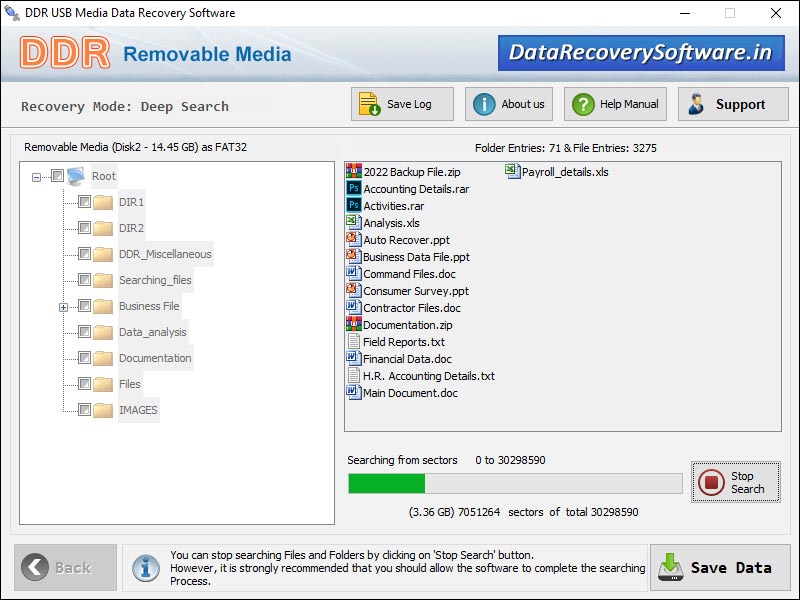Click the info icon in the bottom notice bar
The image size is (800, 600).
[x=146, y=567]
